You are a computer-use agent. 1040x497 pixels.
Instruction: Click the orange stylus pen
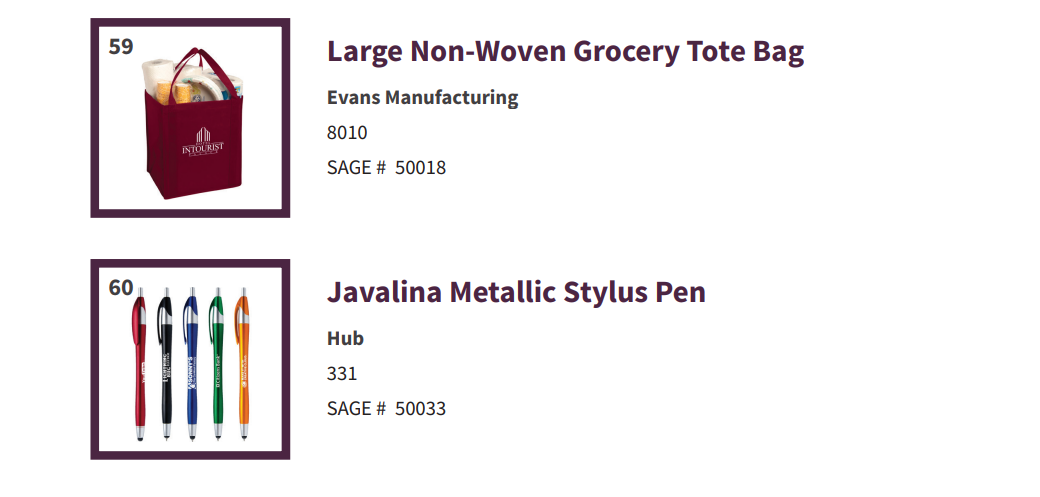(243, 364)
